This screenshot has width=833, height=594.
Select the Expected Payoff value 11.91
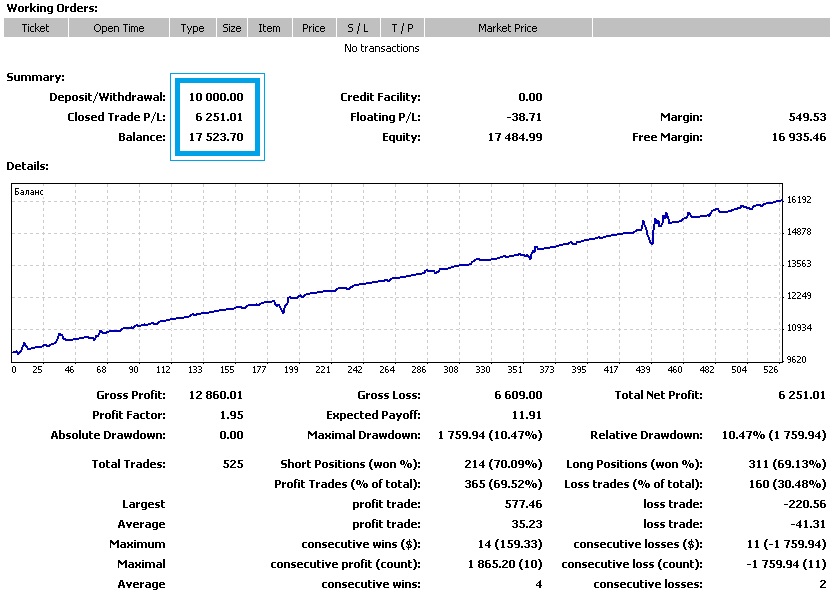coord(527,415)
